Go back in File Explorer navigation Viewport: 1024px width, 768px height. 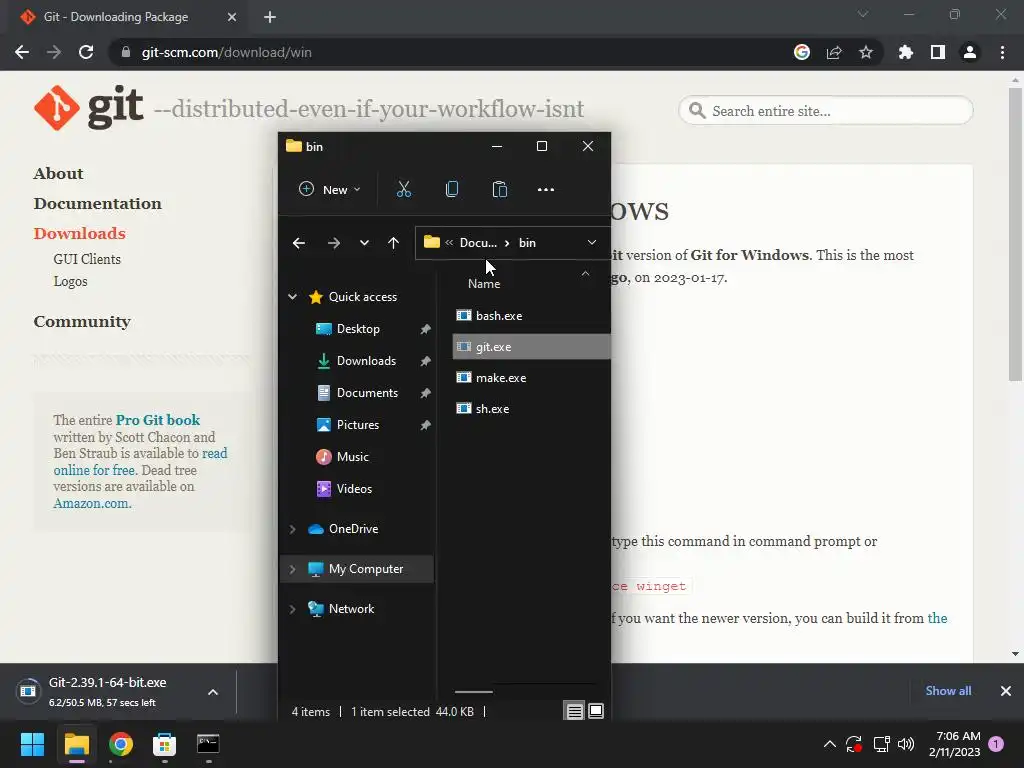point(299,243)
